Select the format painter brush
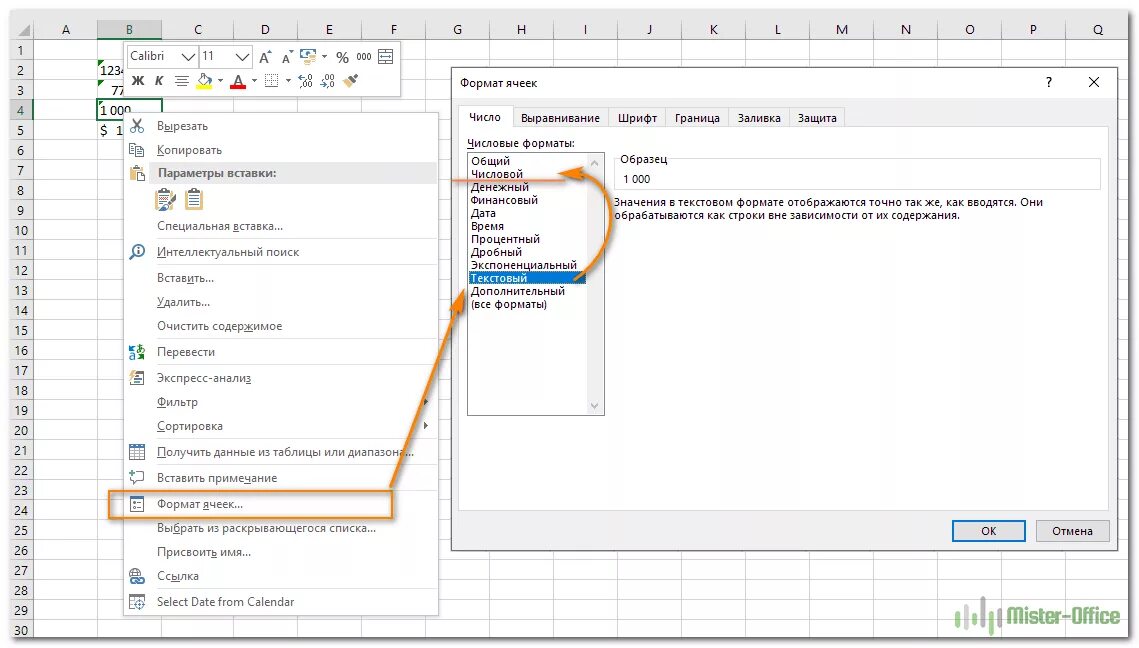This screenshot has height=648, width=1139. (x=351, y=81)
